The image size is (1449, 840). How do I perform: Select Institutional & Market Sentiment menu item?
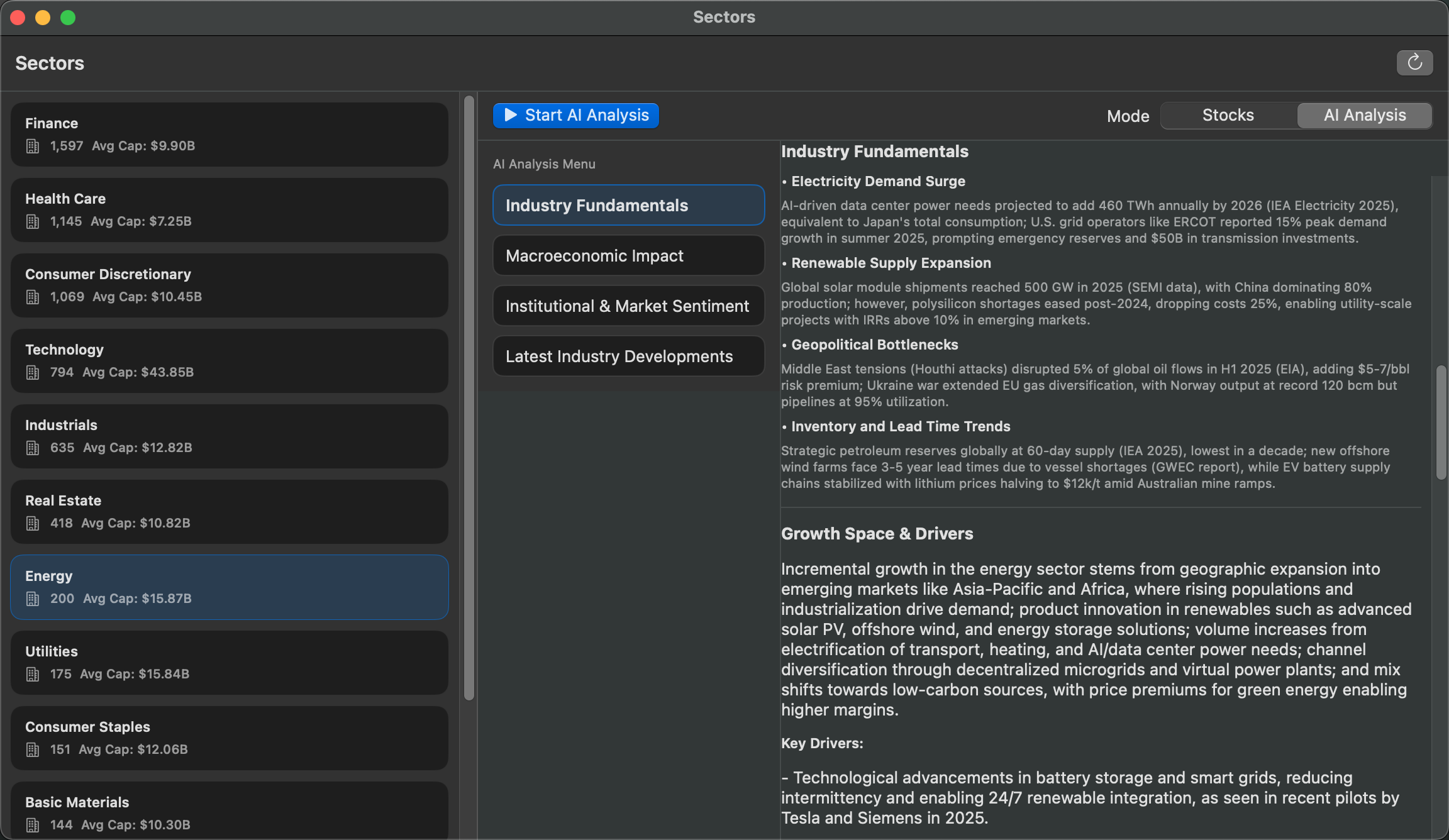pyautogui.click(x=628, y=306)
